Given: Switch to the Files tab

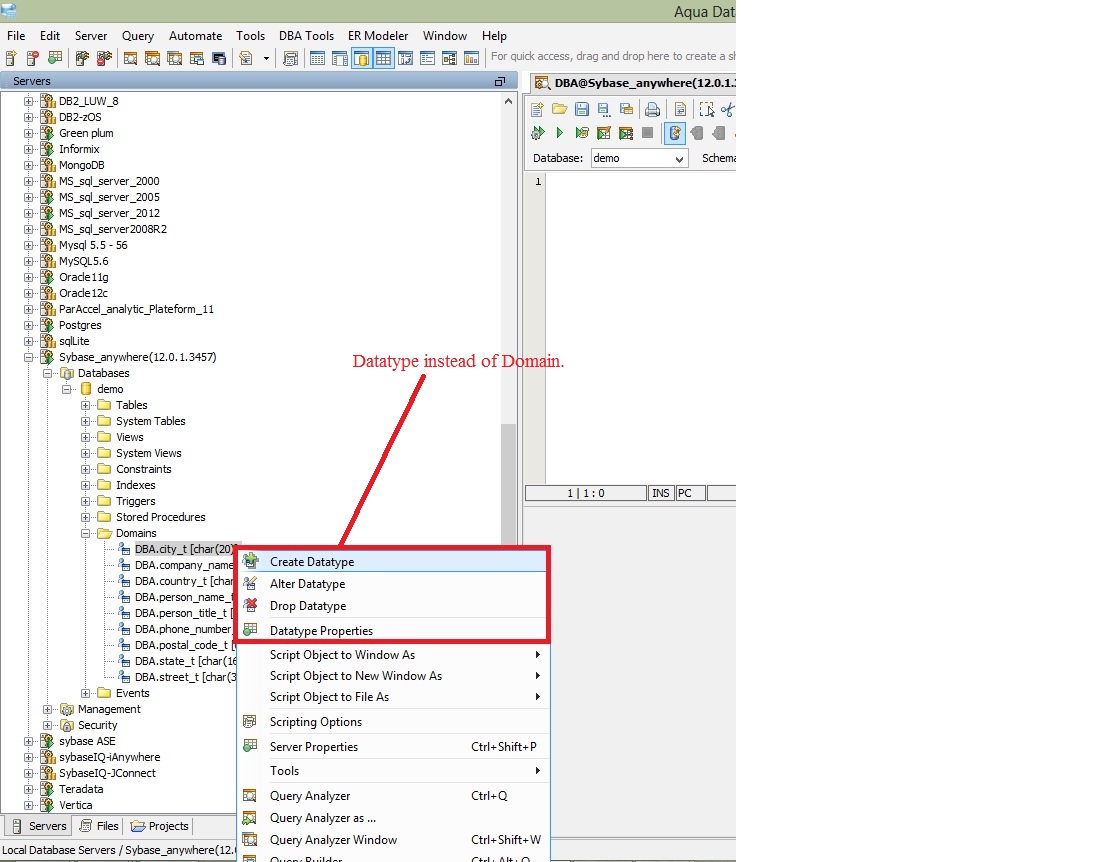Looking at the screenshot, I should pyautogui.click(x=99, y=826).
